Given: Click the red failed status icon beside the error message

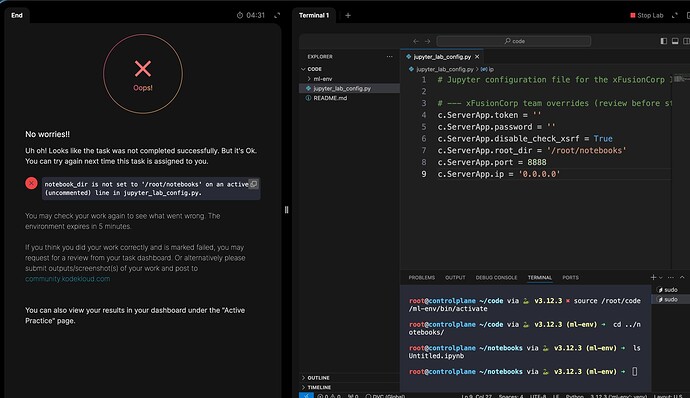Looking at the screenshot, I should click(x=31, y=183).
